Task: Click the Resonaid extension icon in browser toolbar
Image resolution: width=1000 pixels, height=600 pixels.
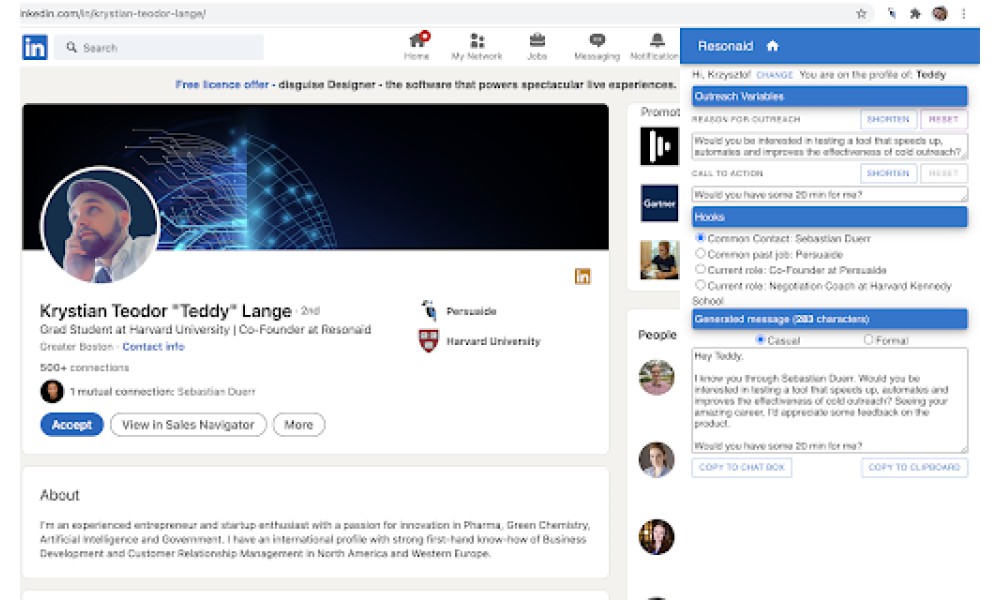Action: [x=892, y=13]
